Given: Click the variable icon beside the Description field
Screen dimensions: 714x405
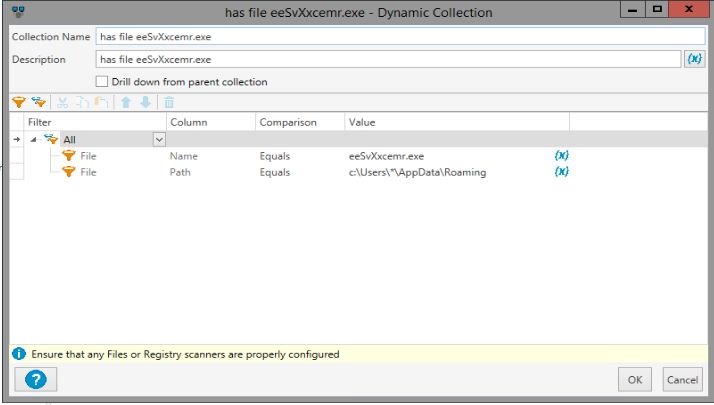Looking at the screenshot, I should click(695, 59).
